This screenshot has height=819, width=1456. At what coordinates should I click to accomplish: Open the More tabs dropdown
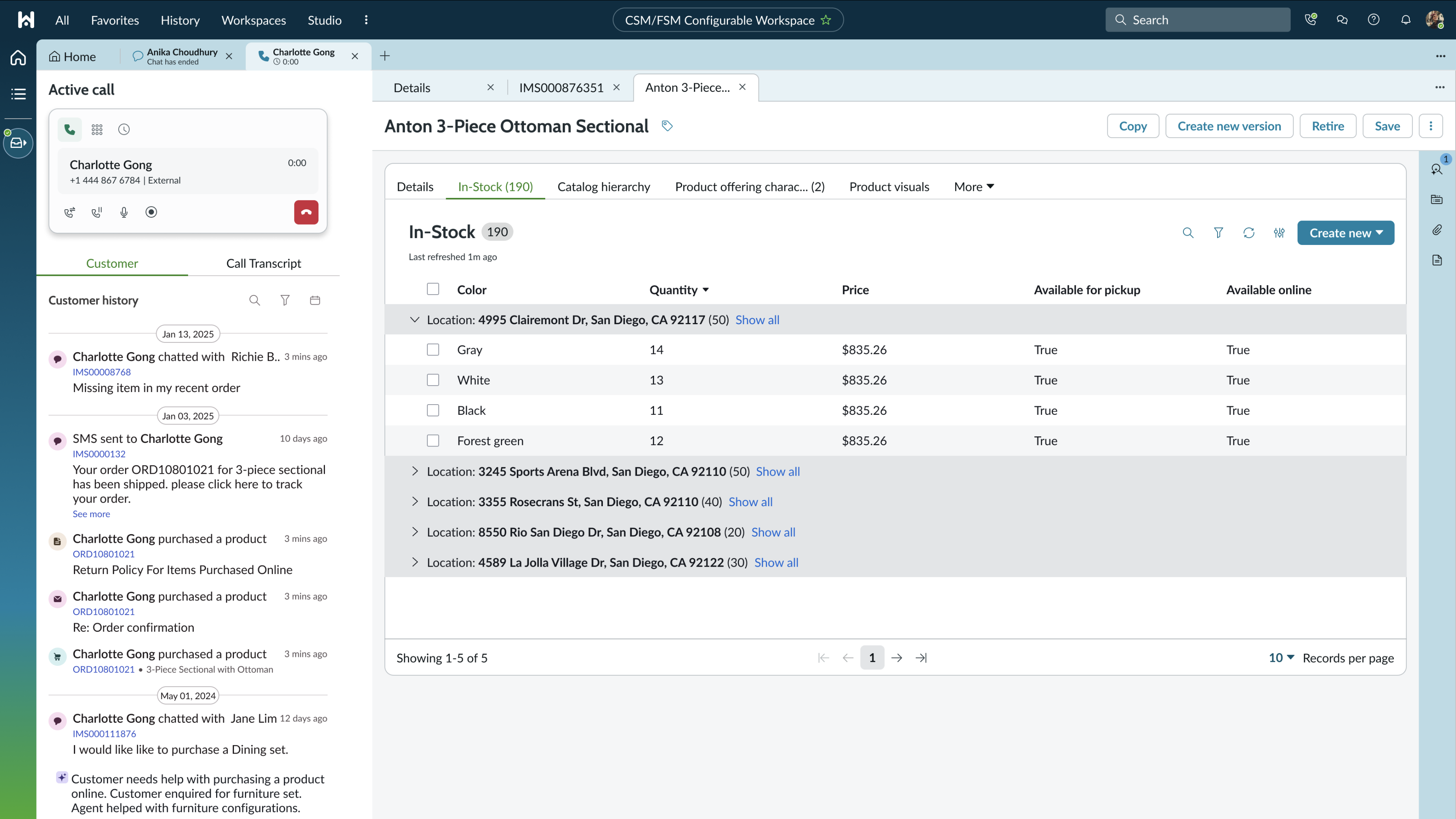[x=973, y=186]
